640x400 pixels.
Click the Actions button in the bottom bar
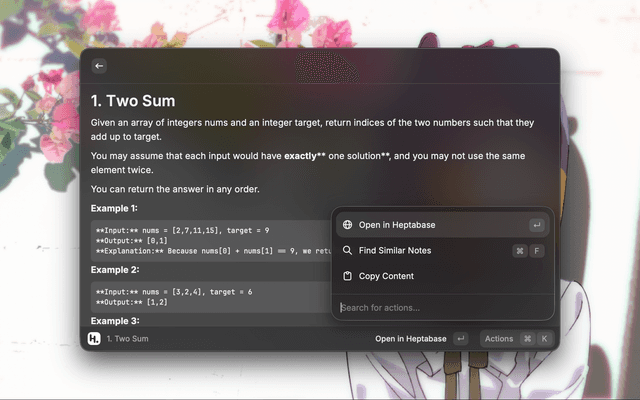click(499, 339)
